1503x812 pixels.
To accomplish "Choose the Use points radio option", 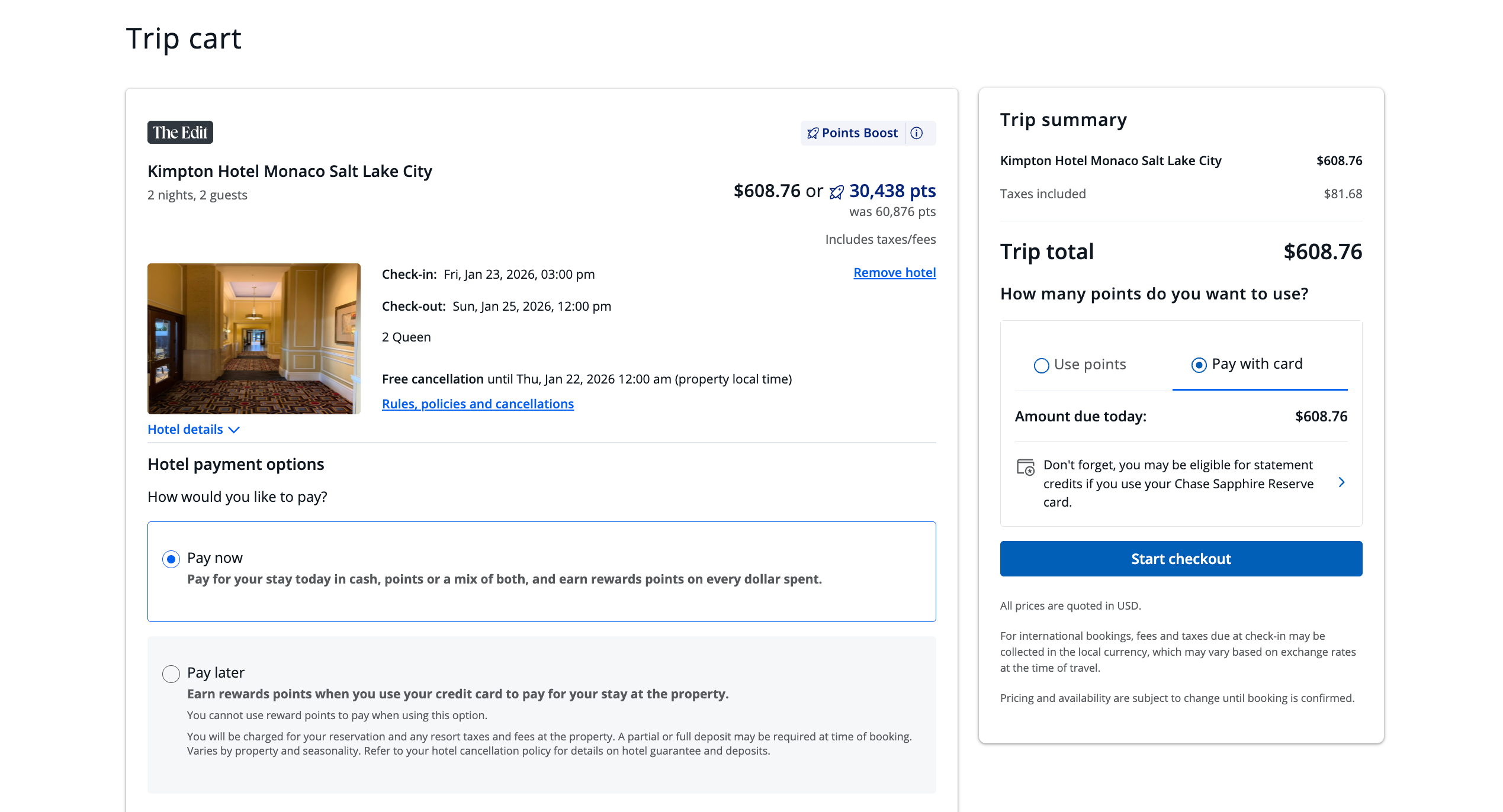I will [1041, 365].
